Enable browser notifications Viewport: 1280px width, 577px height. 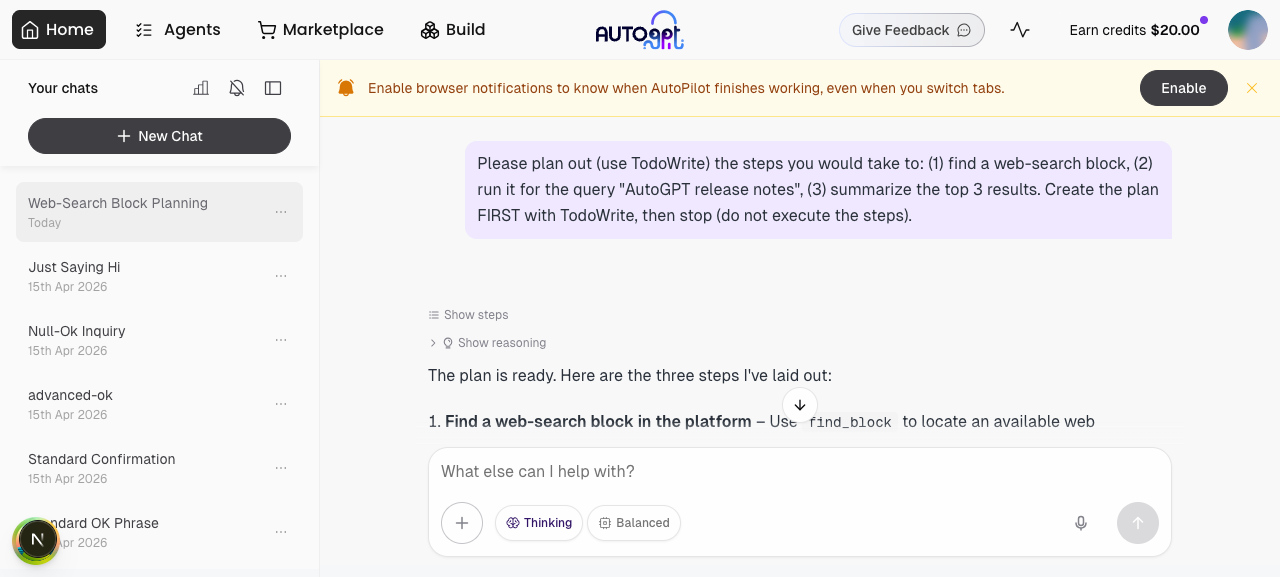coord(1184,88)
